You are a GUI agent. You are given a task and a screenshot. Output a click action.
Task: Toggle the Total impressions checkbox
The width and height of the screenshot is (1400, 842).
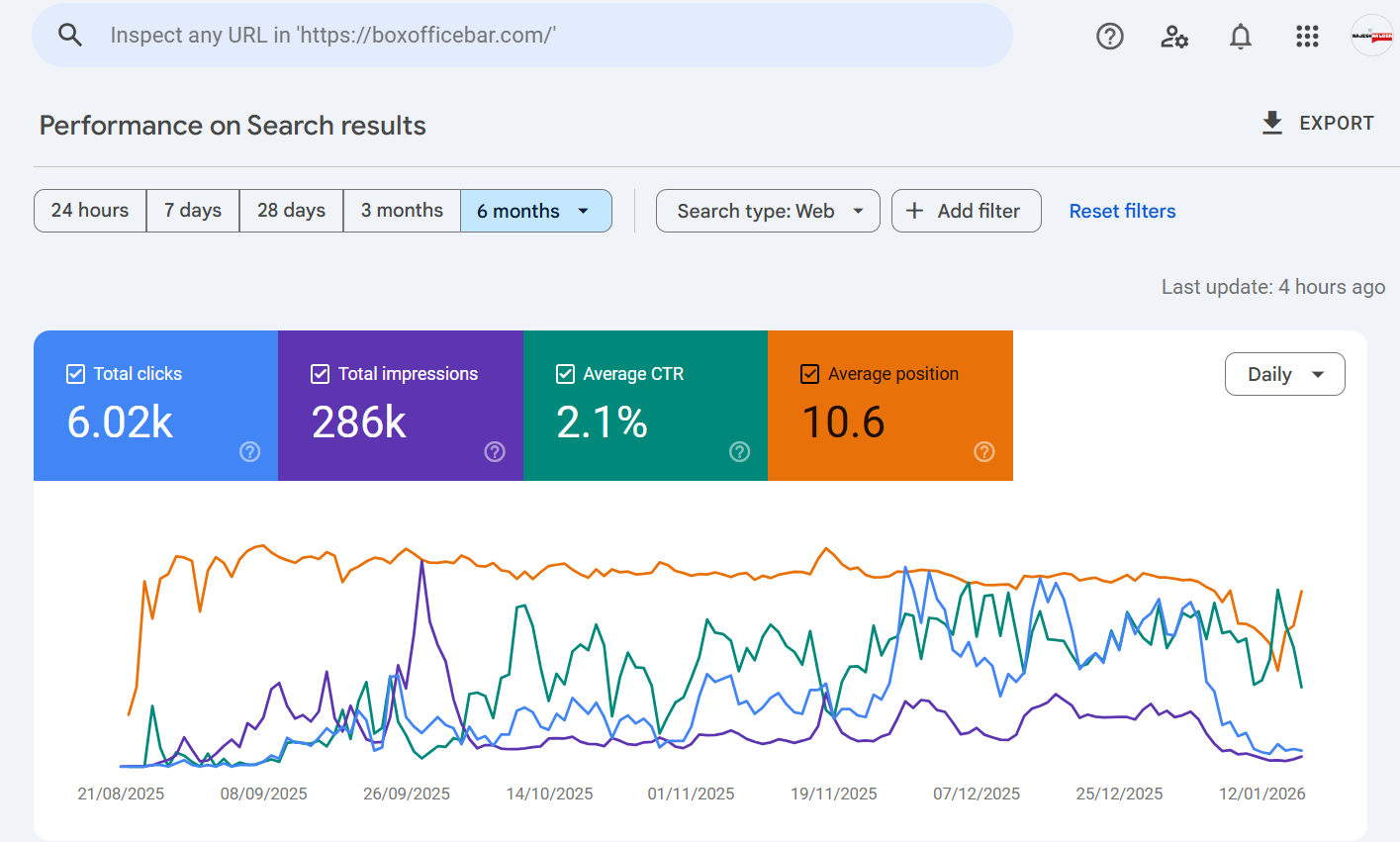[320, 374]
